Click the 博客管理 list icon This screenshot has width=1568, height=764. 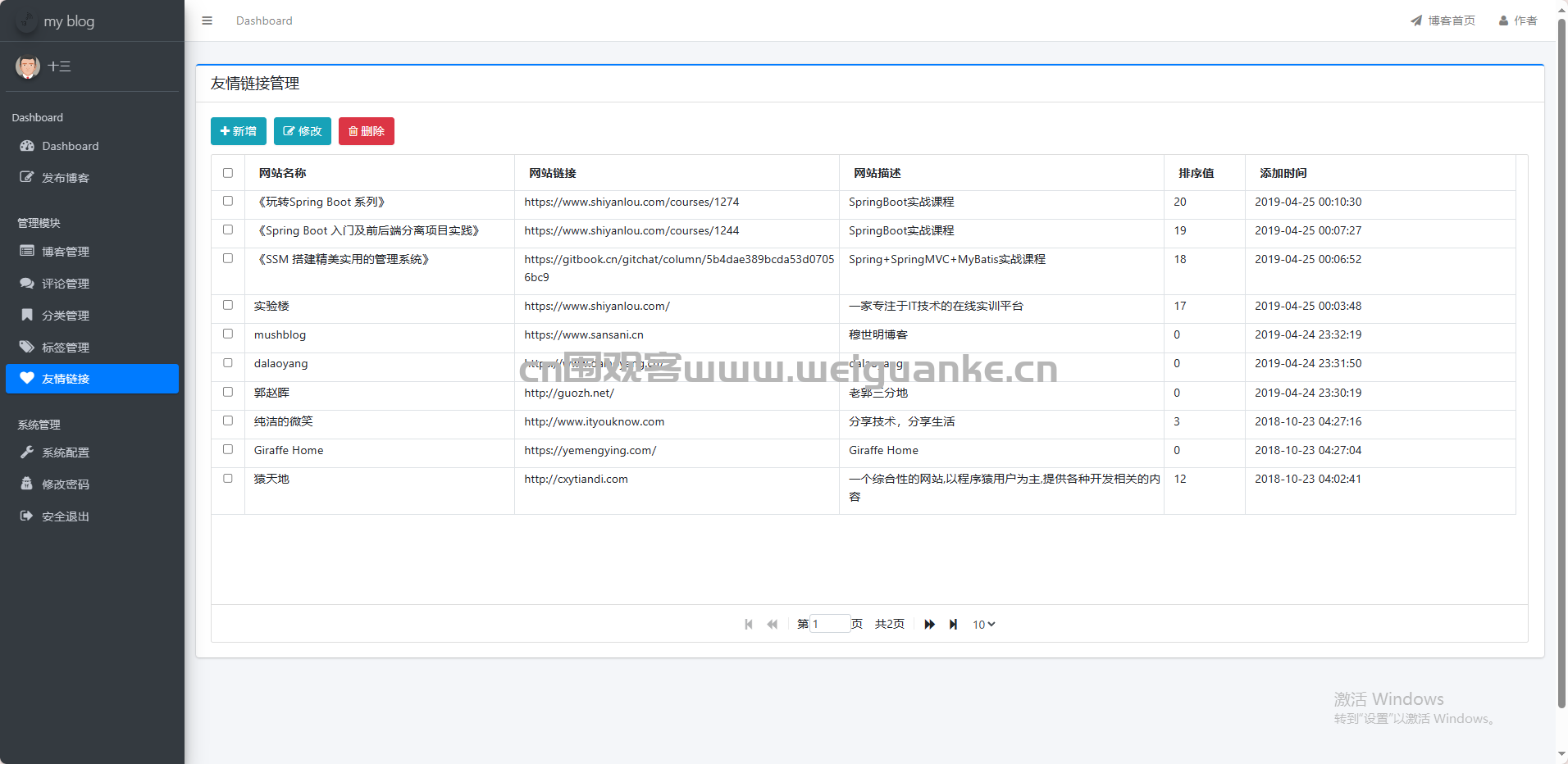27,251
